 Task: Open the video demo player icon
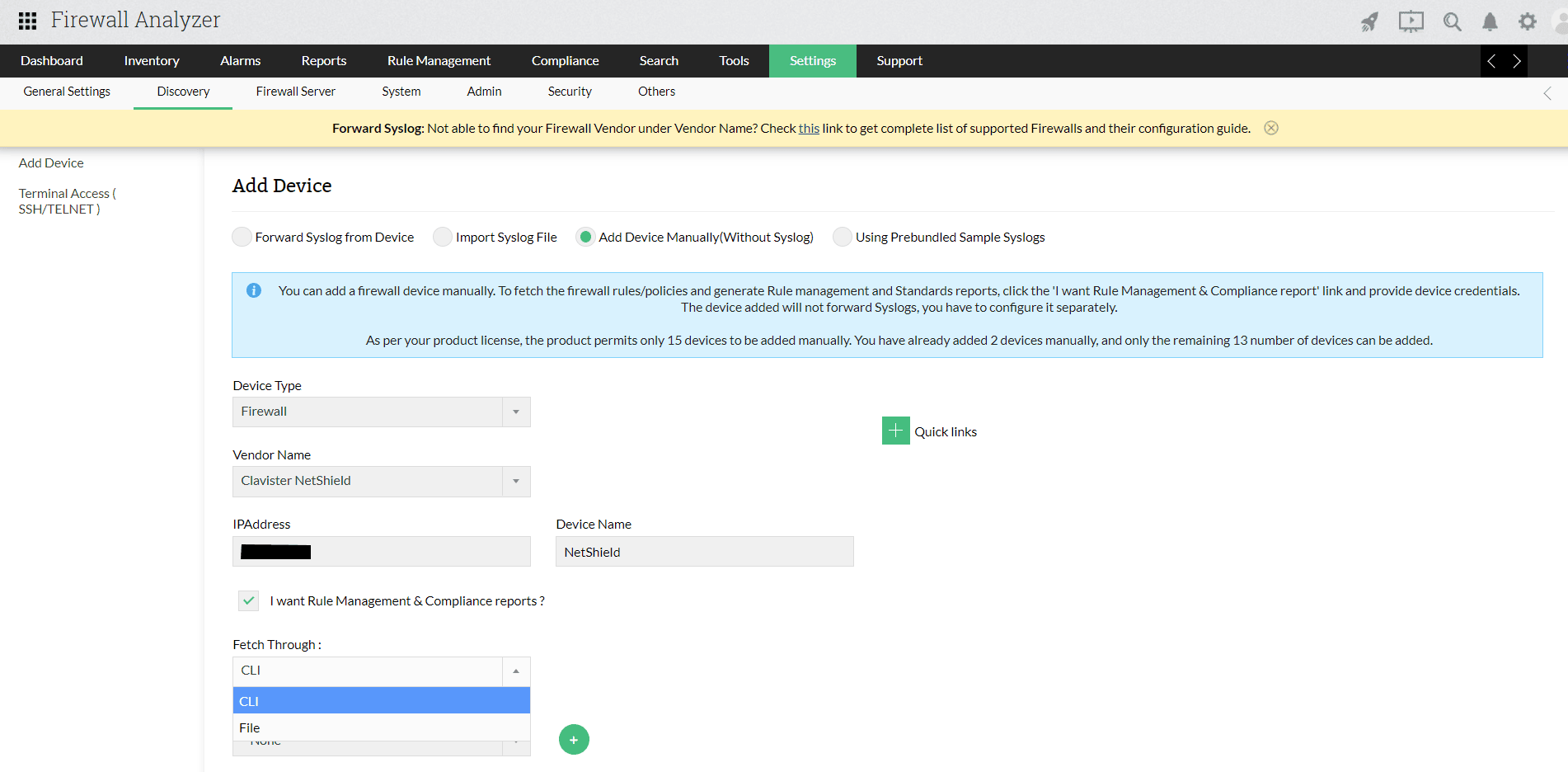tap(1411, 21)
